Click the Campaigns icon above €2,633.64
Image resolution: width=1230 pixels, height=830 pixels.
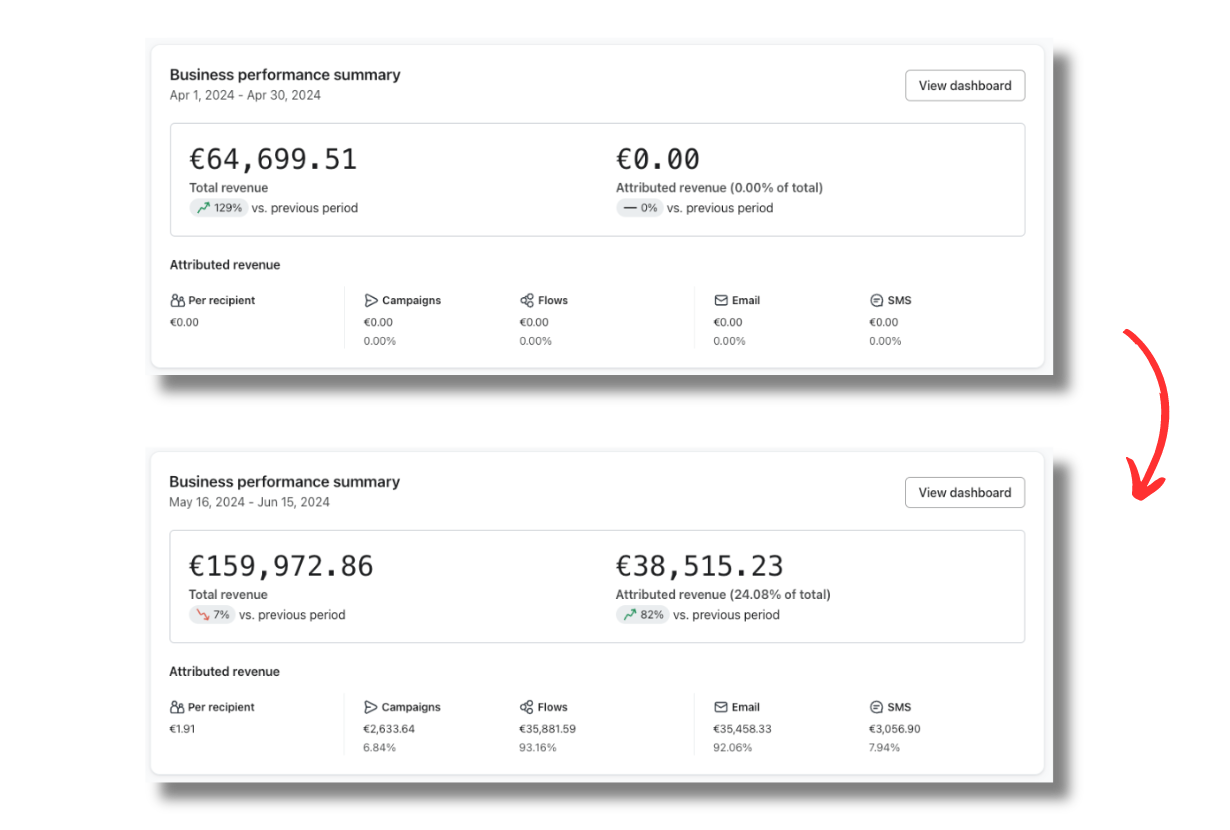pyautogui.click(x=371, y=707)
